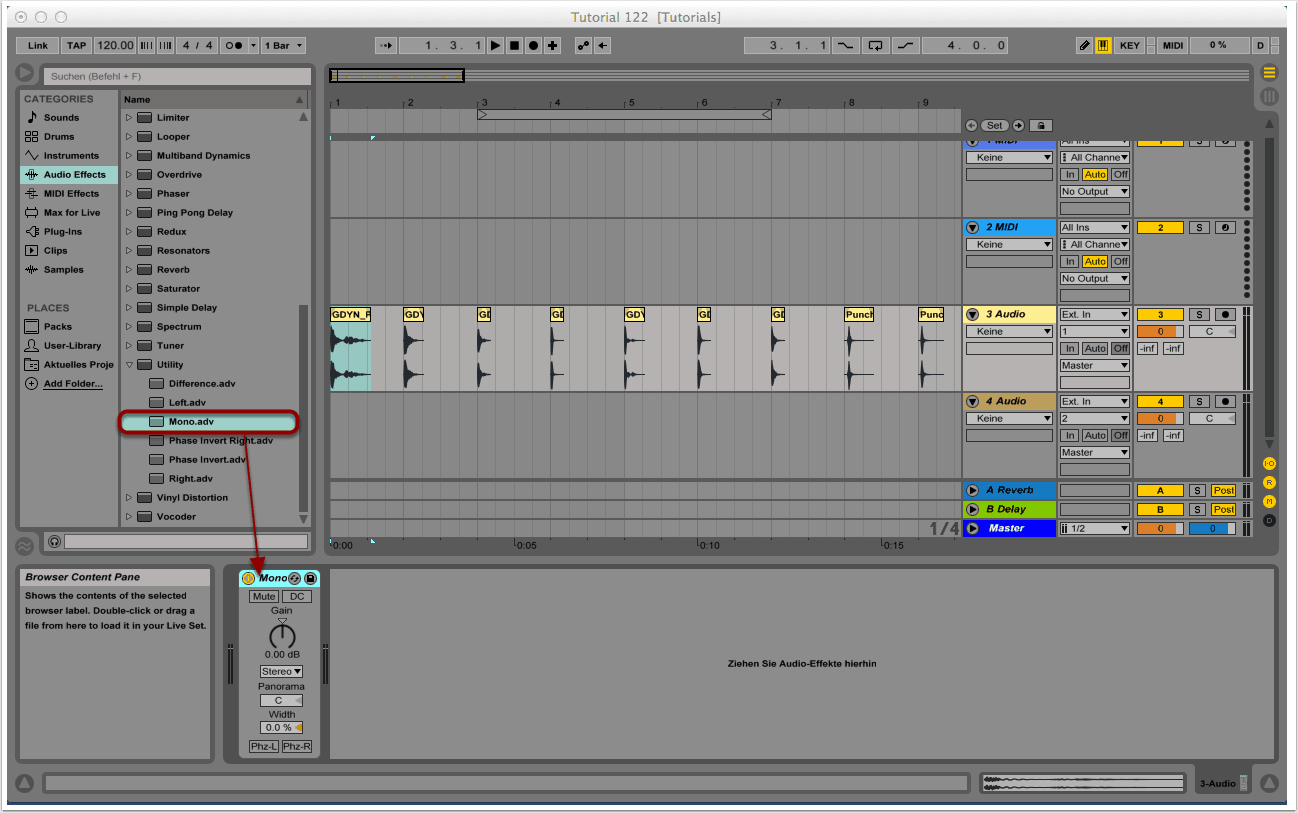Click Add Folder in Places
Image resolution: width=1298 pixels, height=813 pixels.
point(72,384)
